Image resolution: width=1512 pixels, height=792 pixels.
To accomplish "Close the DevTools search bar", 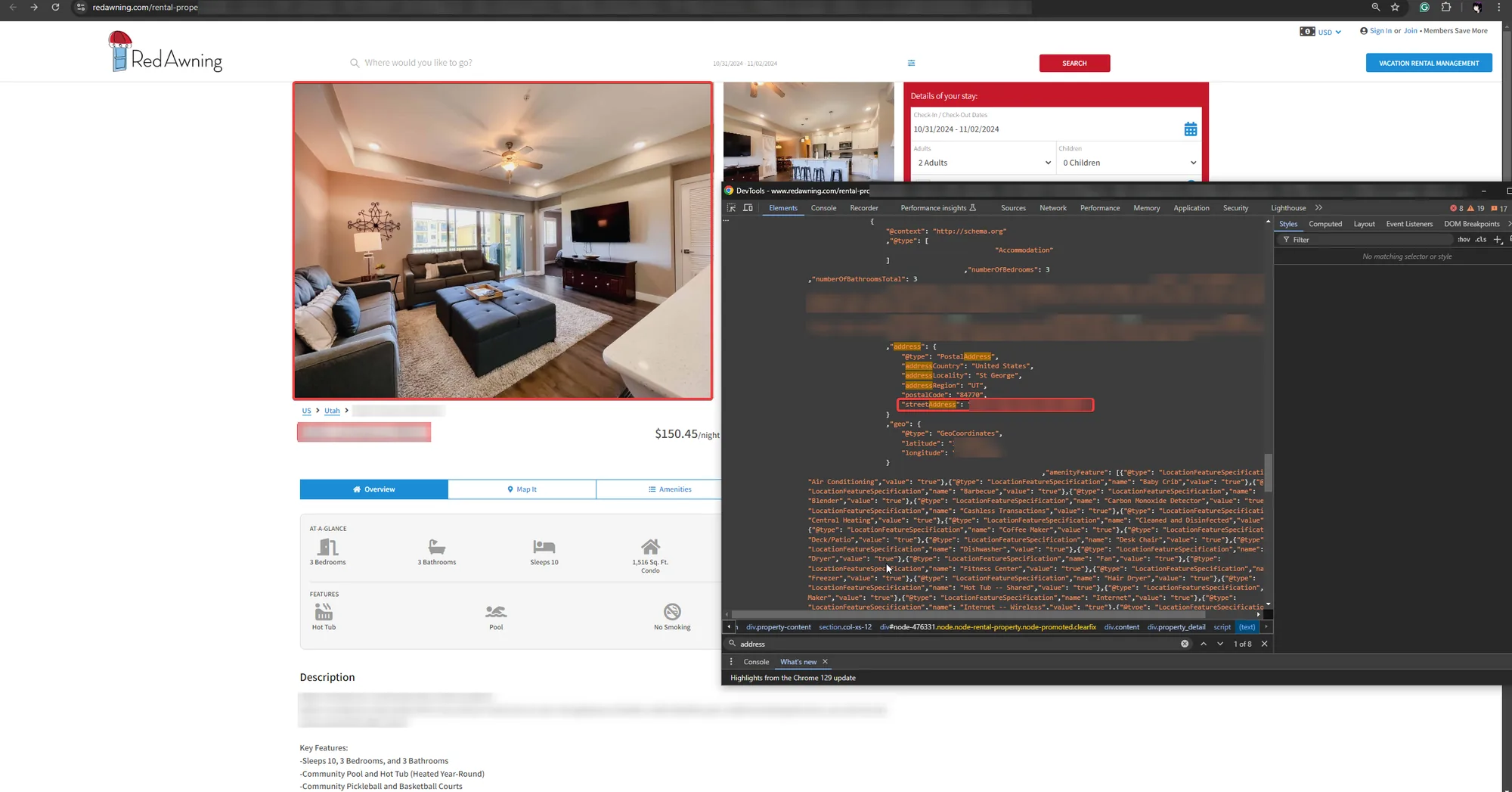I will click(1264, 644).
